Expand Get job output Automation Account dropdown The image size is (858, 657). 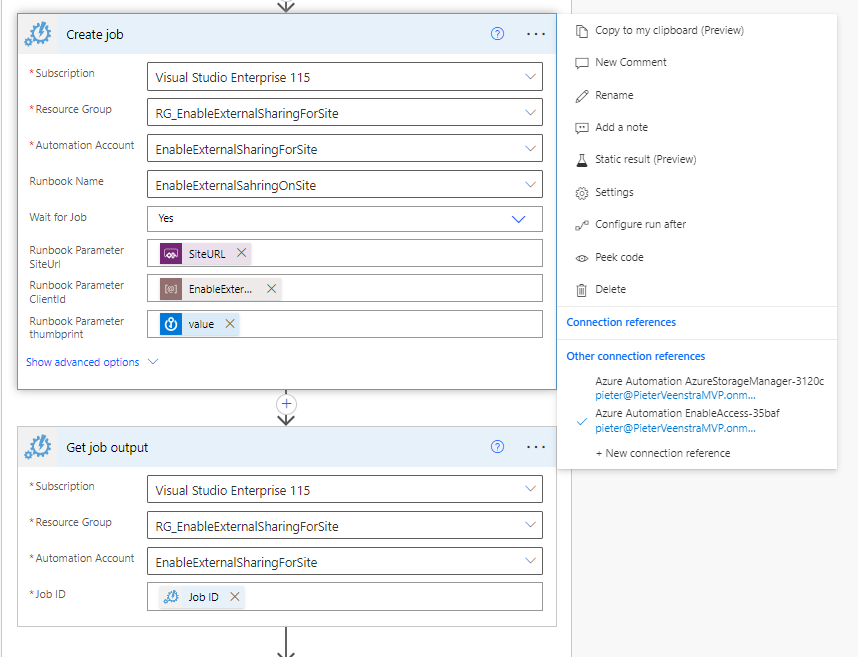(x=530, y=561)
